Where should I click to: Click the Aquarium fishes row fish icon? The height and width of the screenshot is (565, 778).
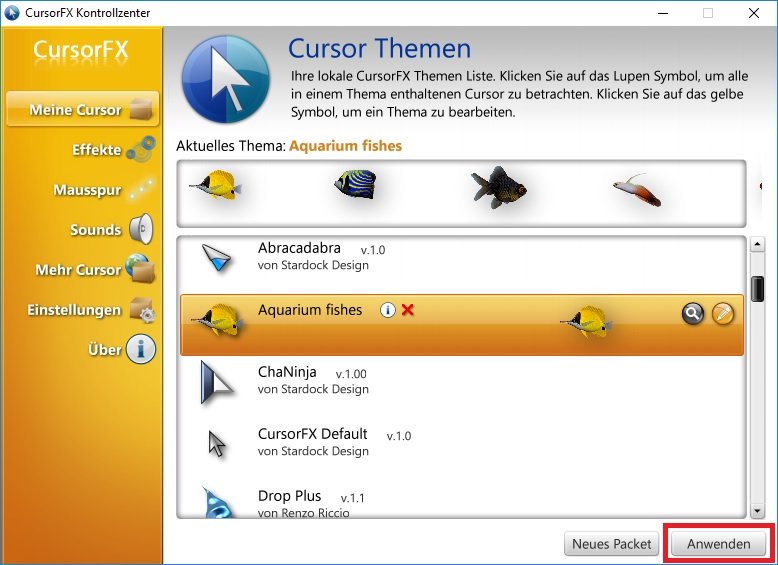(x=217, y=320)
